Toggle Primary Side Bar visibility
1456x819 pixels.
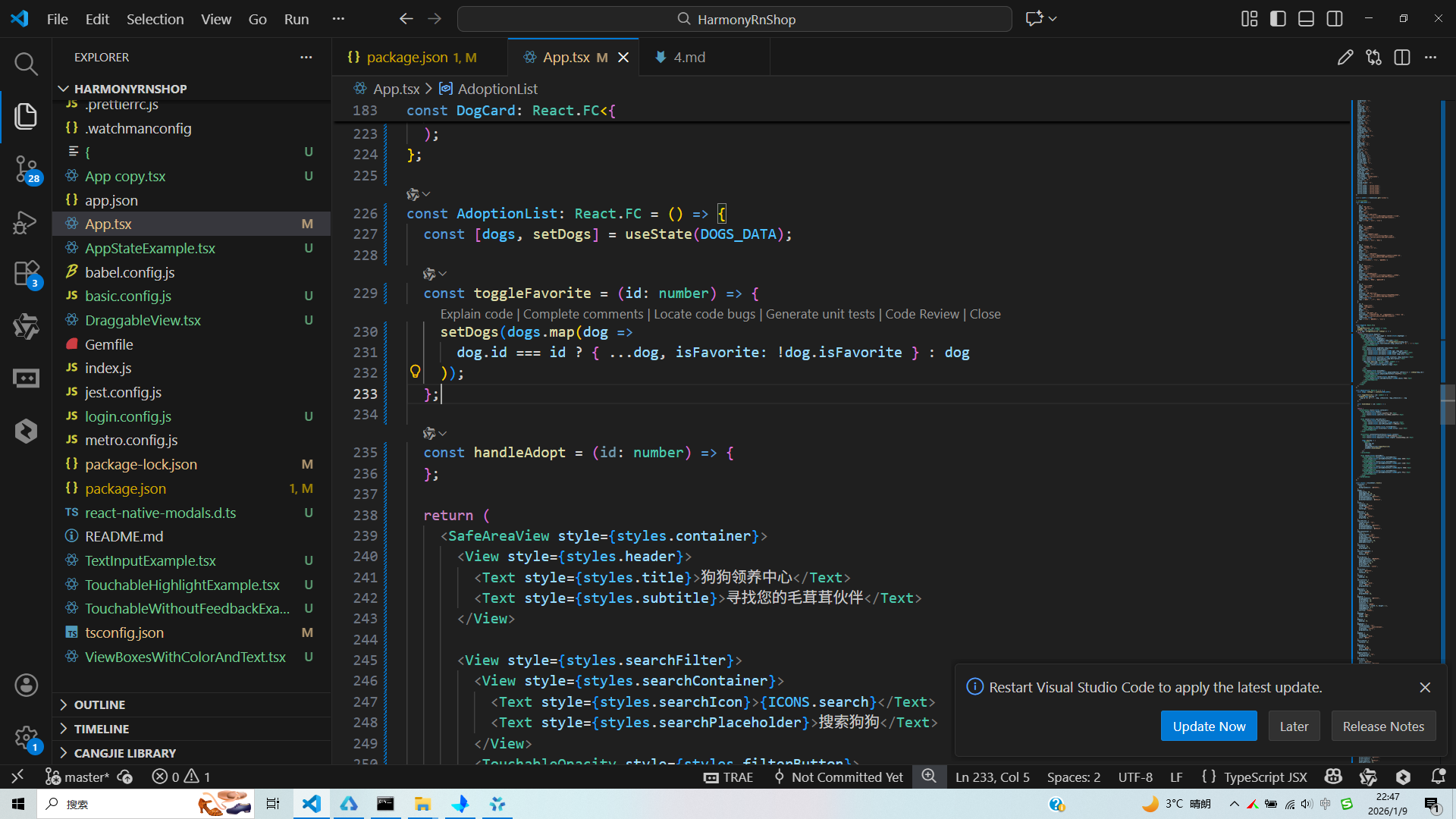coord(1278,19)
